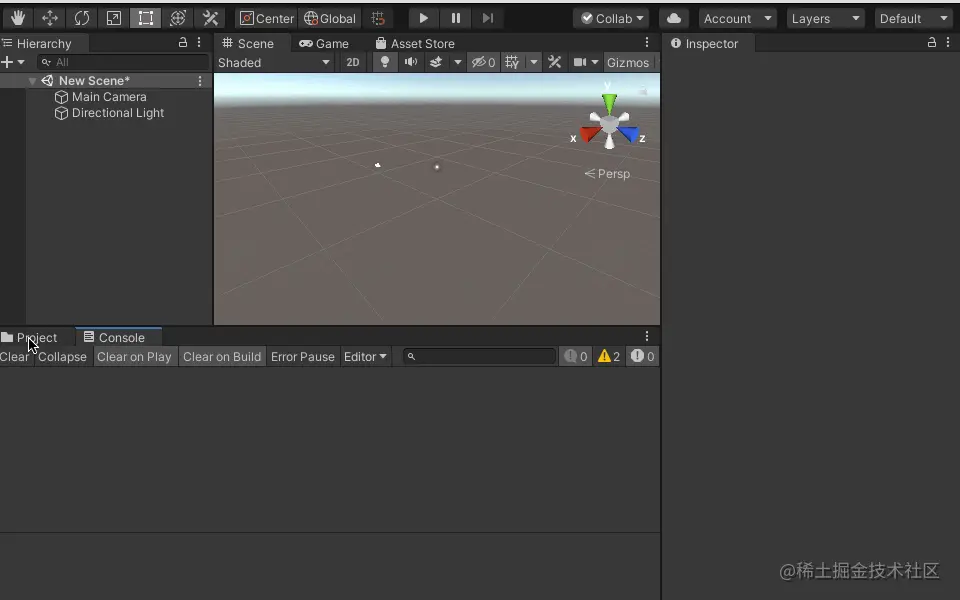Toggle error messages filter
The width and height of the screenshot is (960, 600).
tap(642, 356)
